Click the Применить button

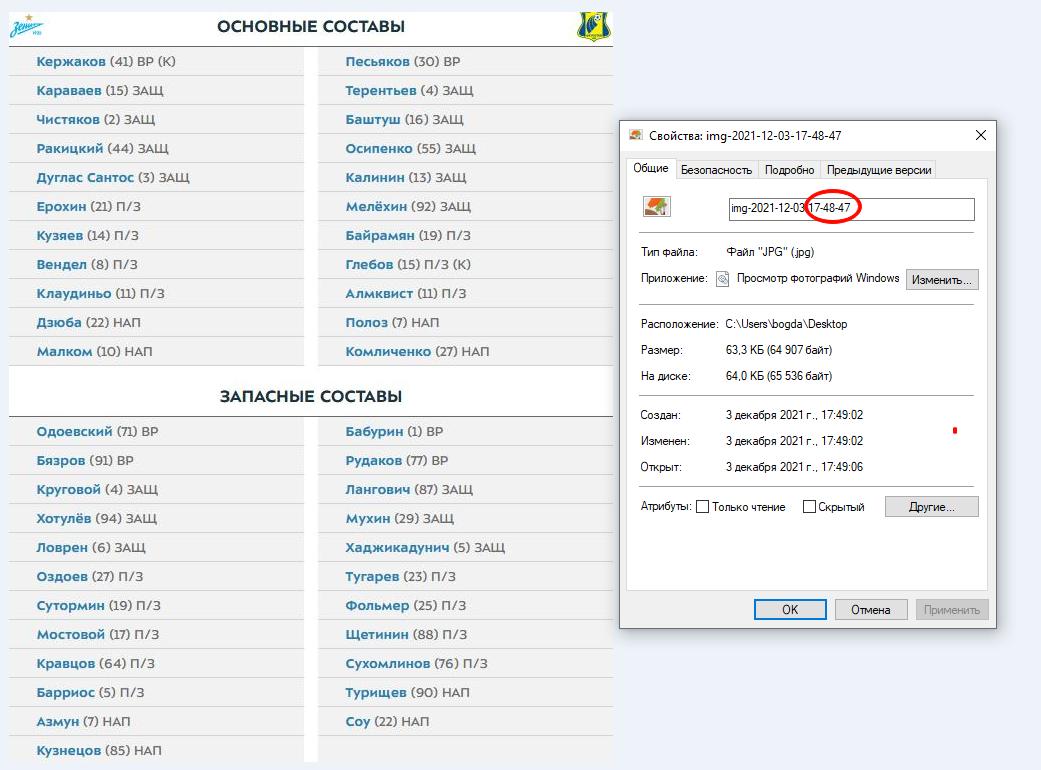pyautogui.click(x=952, y=609)
